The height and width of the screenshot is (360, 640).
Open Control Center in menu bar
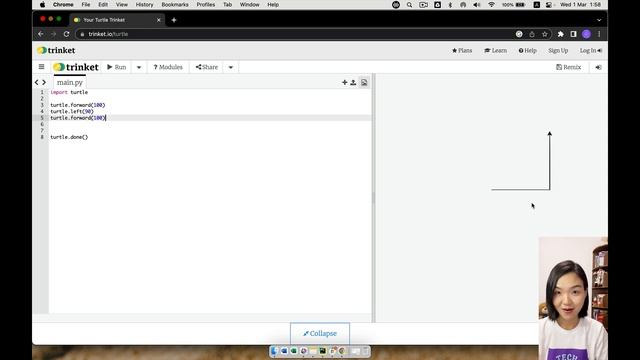[x=549, y=5]
